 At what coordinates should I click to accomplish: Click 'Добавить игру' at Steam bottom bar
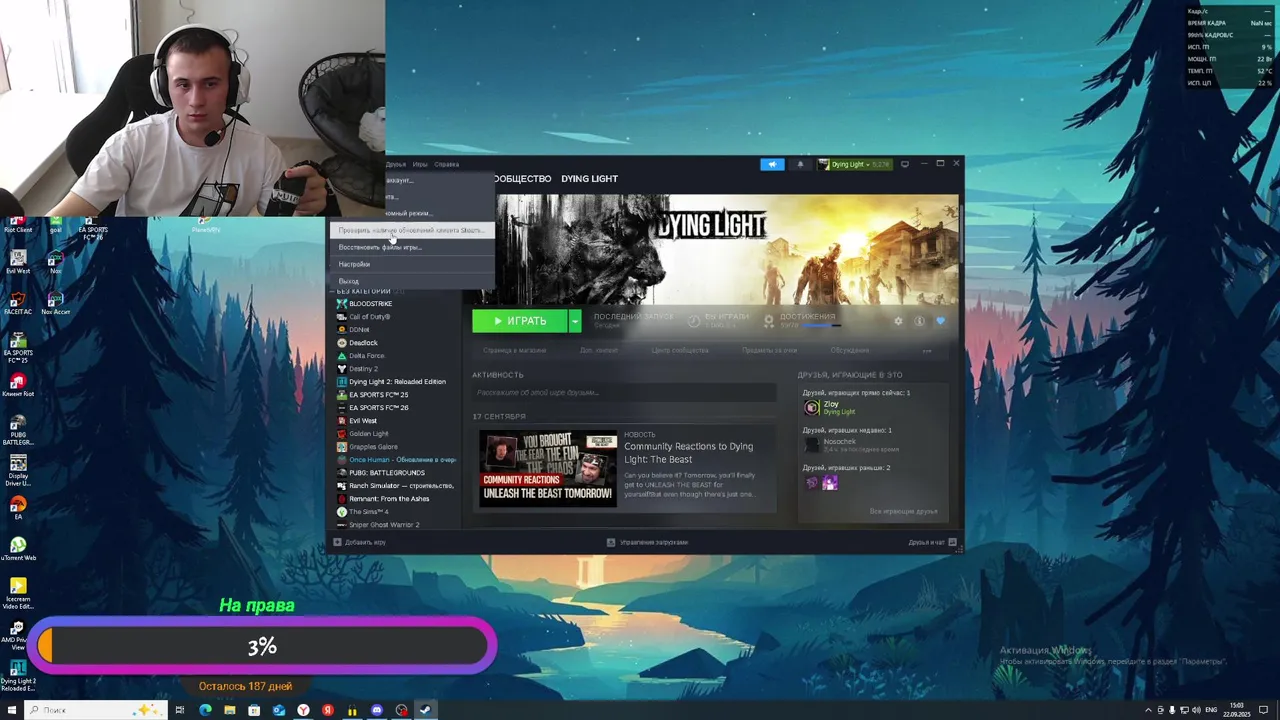click(359, 542)
